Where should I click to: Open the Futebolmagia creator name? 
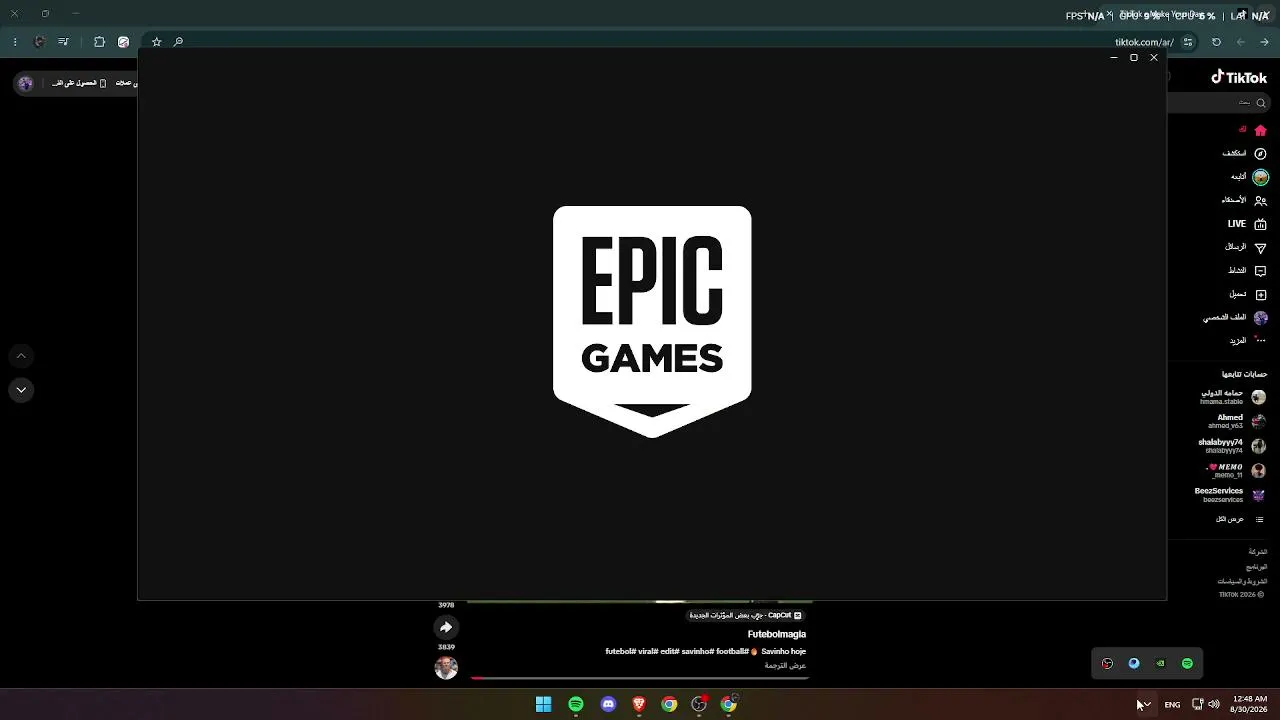click(777, 634)
